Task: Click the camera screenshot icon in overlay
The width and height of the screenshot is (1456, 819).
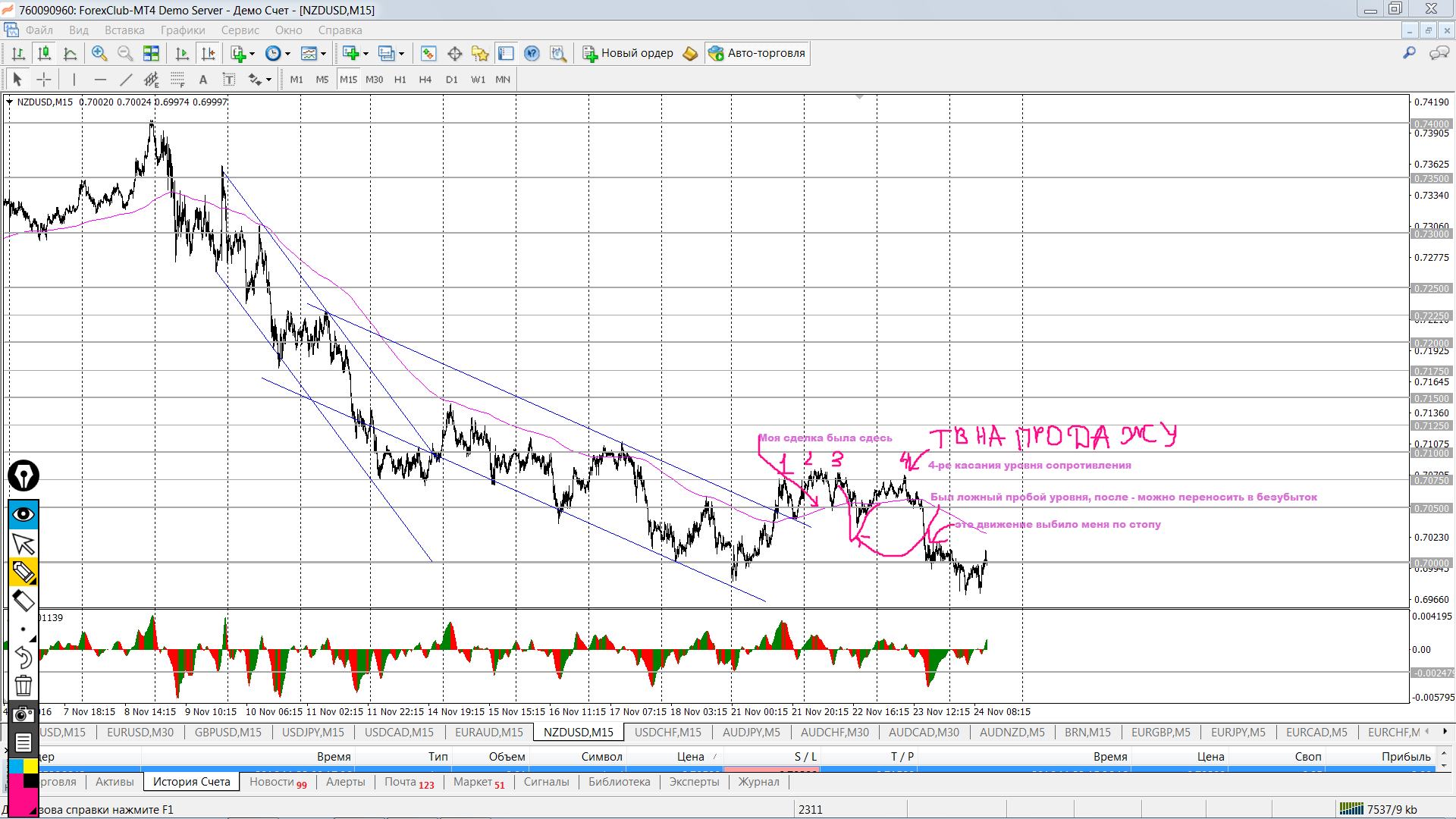Action: pos(23,714)
